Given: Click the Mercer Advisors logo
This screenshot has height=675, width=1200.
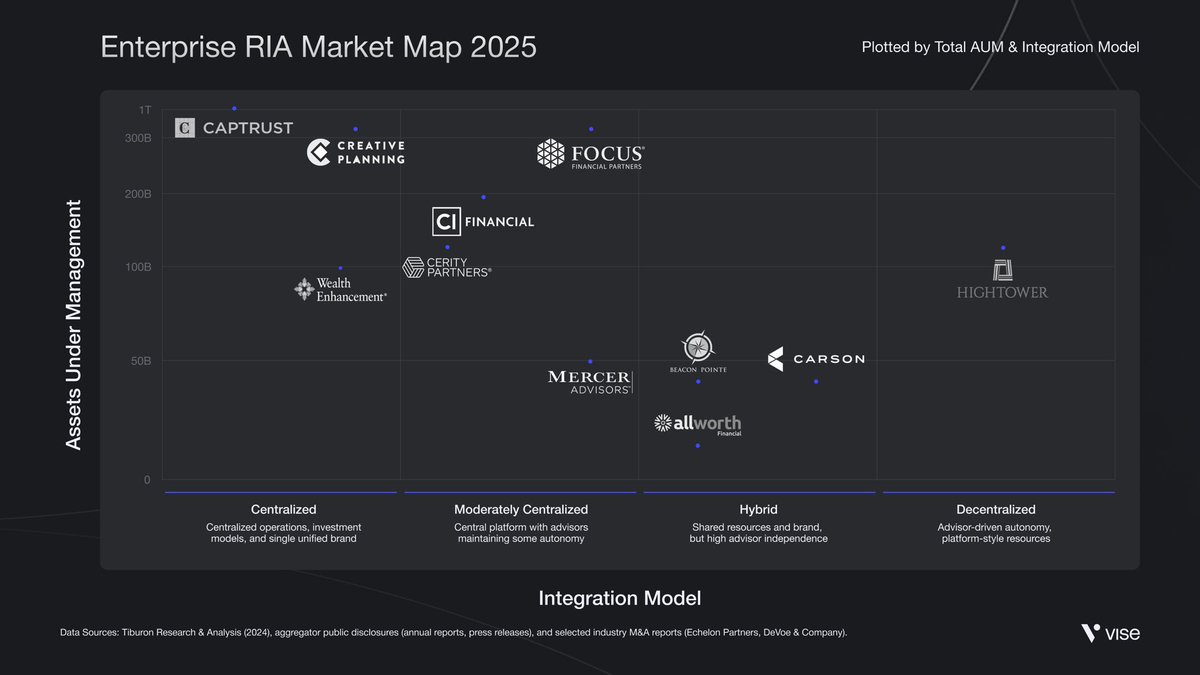Looking at the screenshot, I should pos(590,382).
